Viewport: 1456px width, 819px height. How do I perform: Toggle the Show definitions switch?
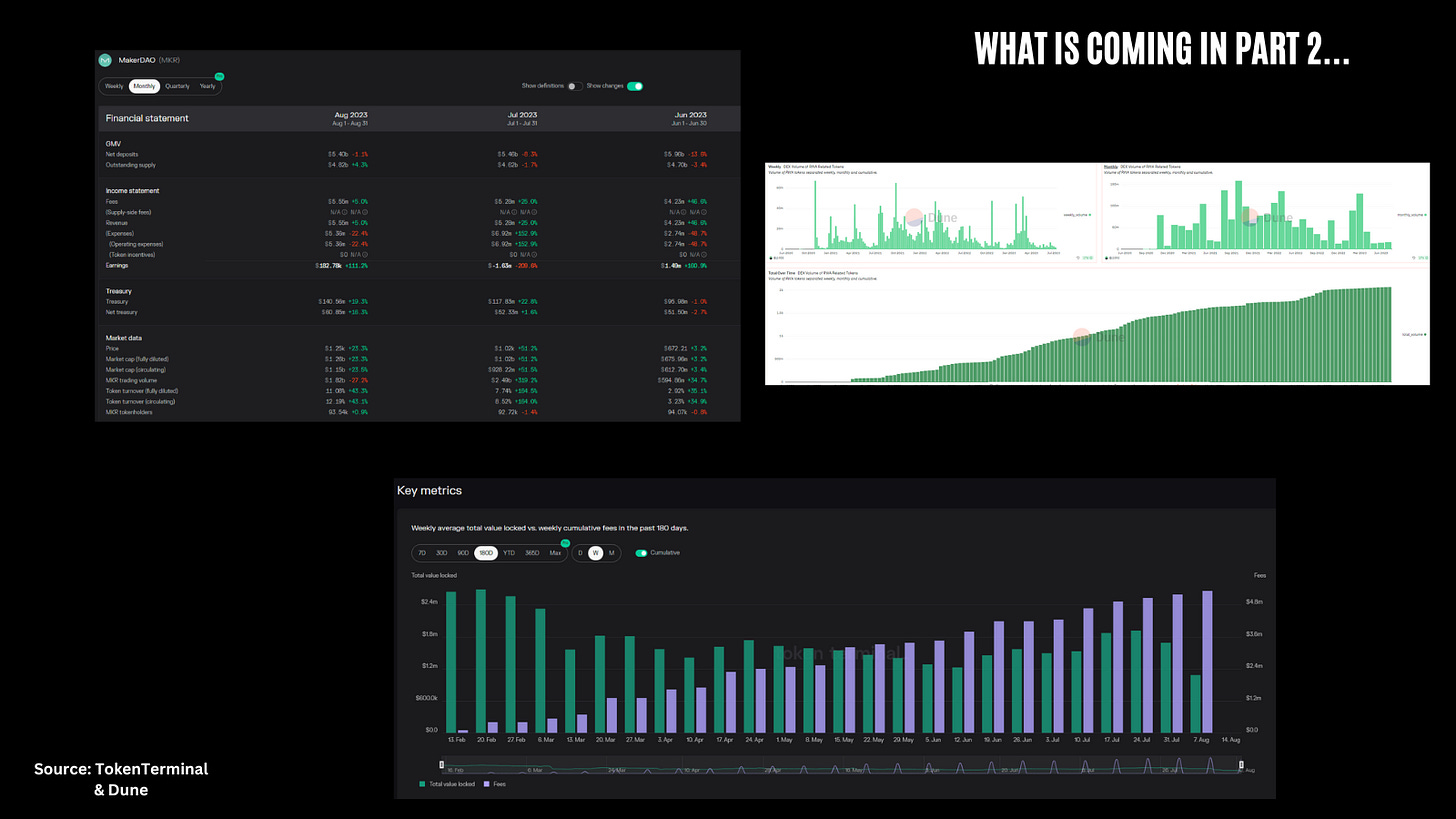[575, 86]
